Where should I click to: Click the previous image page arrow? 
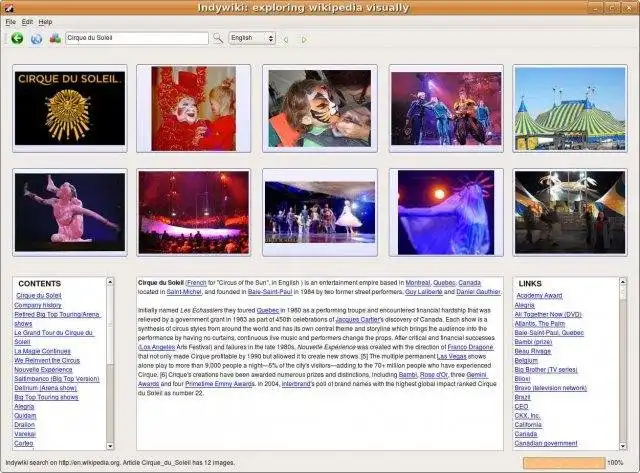286,40
